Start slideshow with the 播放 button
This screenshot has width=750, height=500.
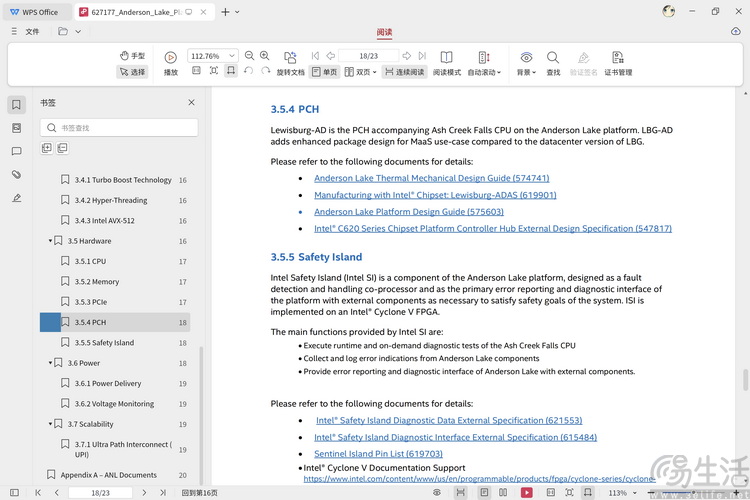[x=170, y=64]
